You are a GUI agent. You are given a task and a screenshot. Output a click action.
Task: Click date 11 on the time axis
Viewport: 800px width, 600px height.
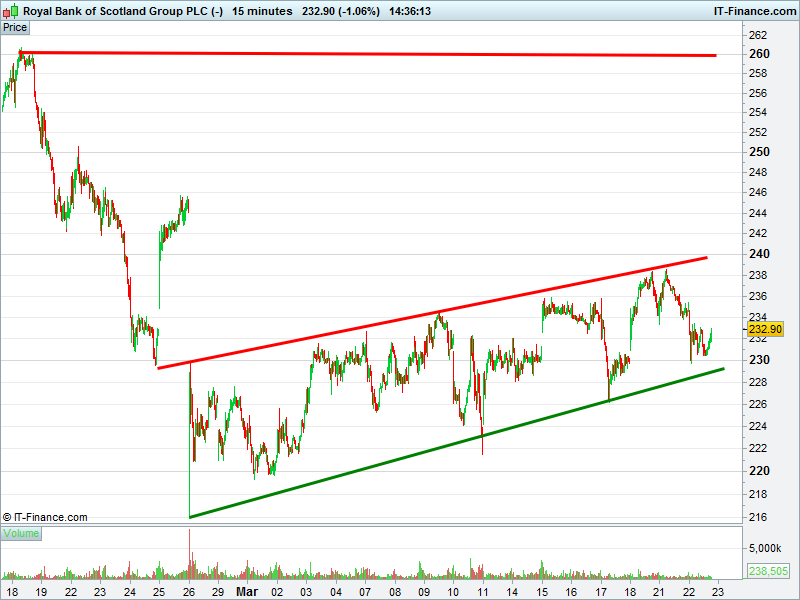(482, 592)
